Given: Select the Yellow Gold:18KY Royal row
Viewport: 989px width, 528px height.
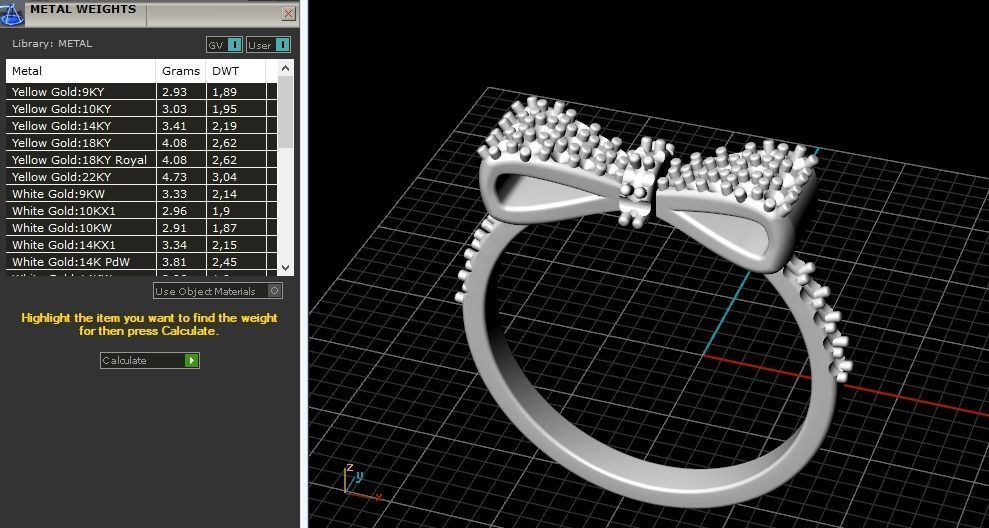Looking at the screenshot, I should (x=141, y=160).
